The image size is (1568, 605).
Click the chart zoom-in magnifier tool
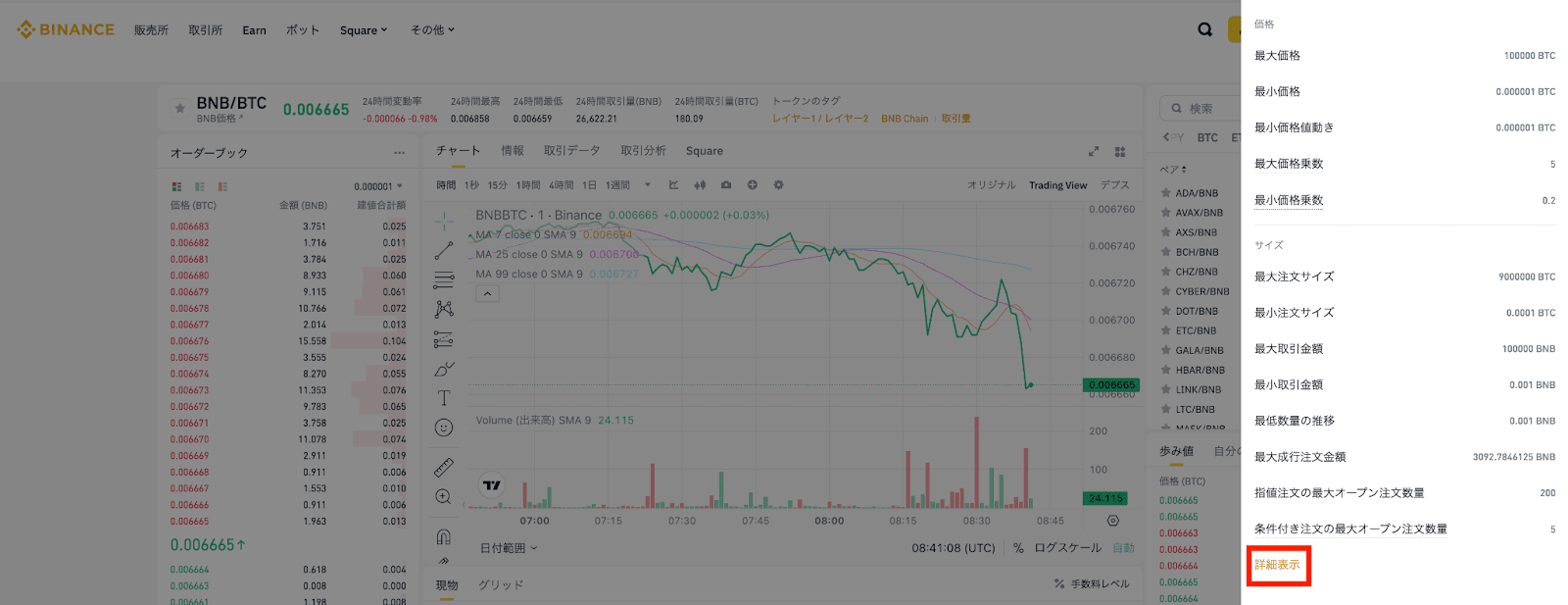444,497
